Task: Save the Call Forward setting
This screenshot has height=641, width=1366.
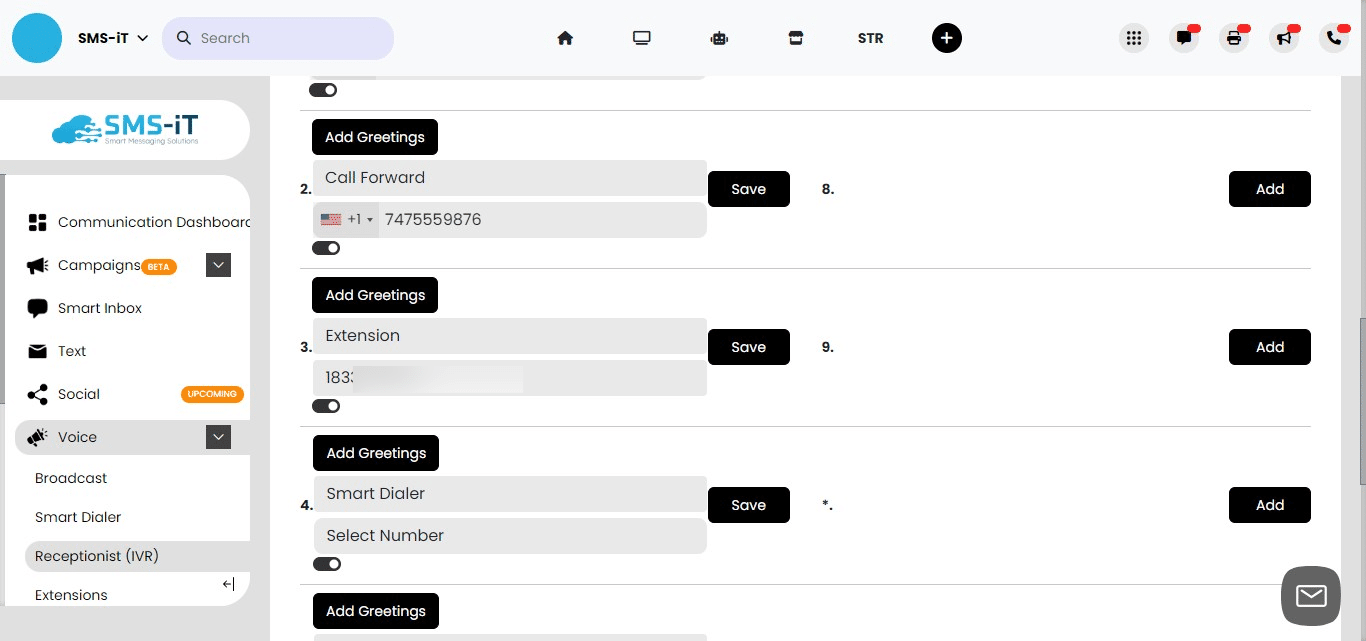Action: [748, 188]
